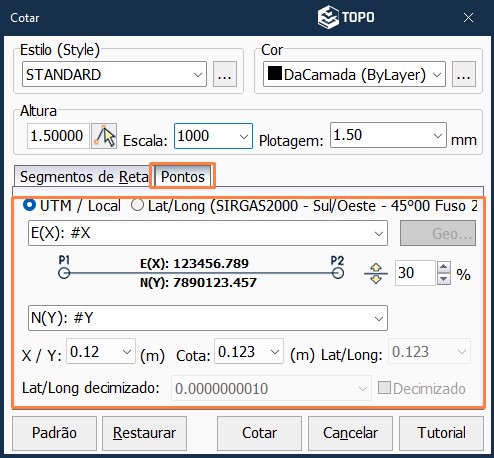Click the vertical offset arrows icon

click(376, 273)
